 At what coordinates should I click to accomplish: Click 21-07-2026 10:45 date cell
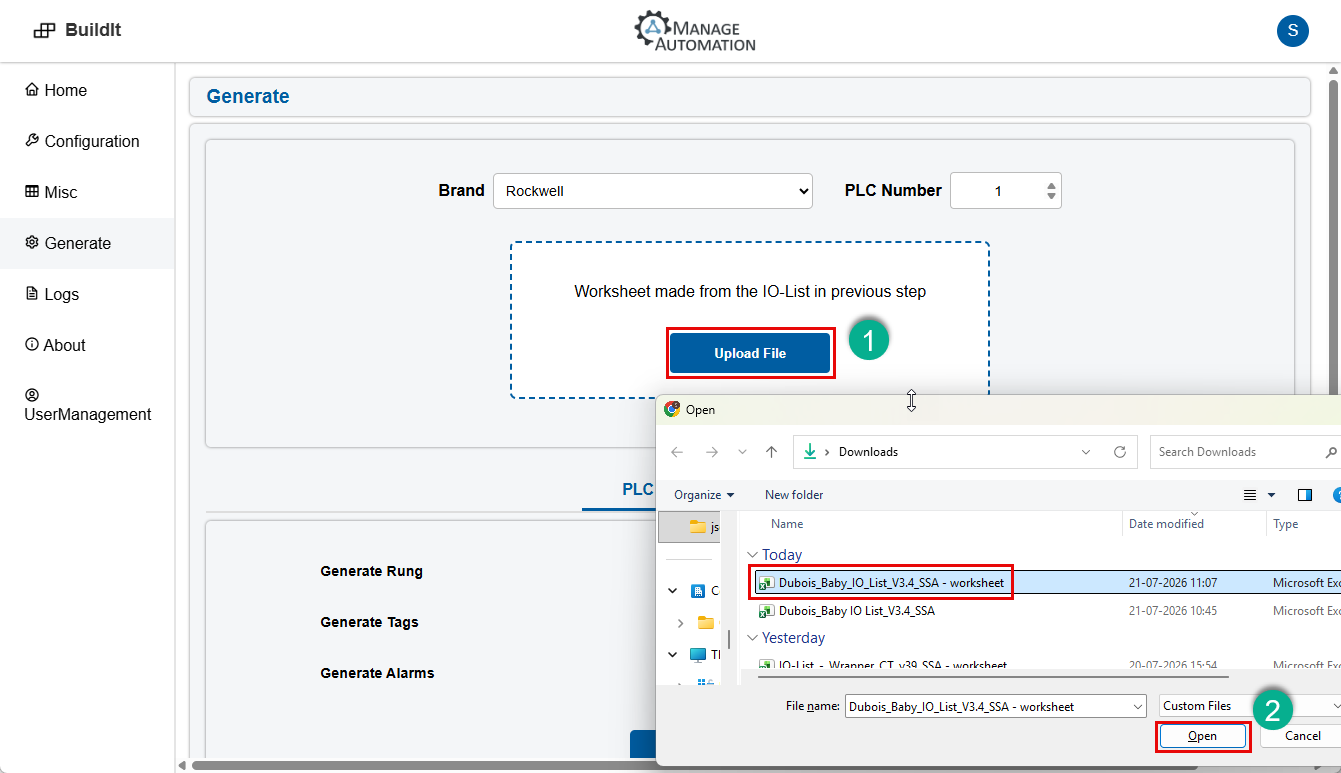click(1173, 610)
